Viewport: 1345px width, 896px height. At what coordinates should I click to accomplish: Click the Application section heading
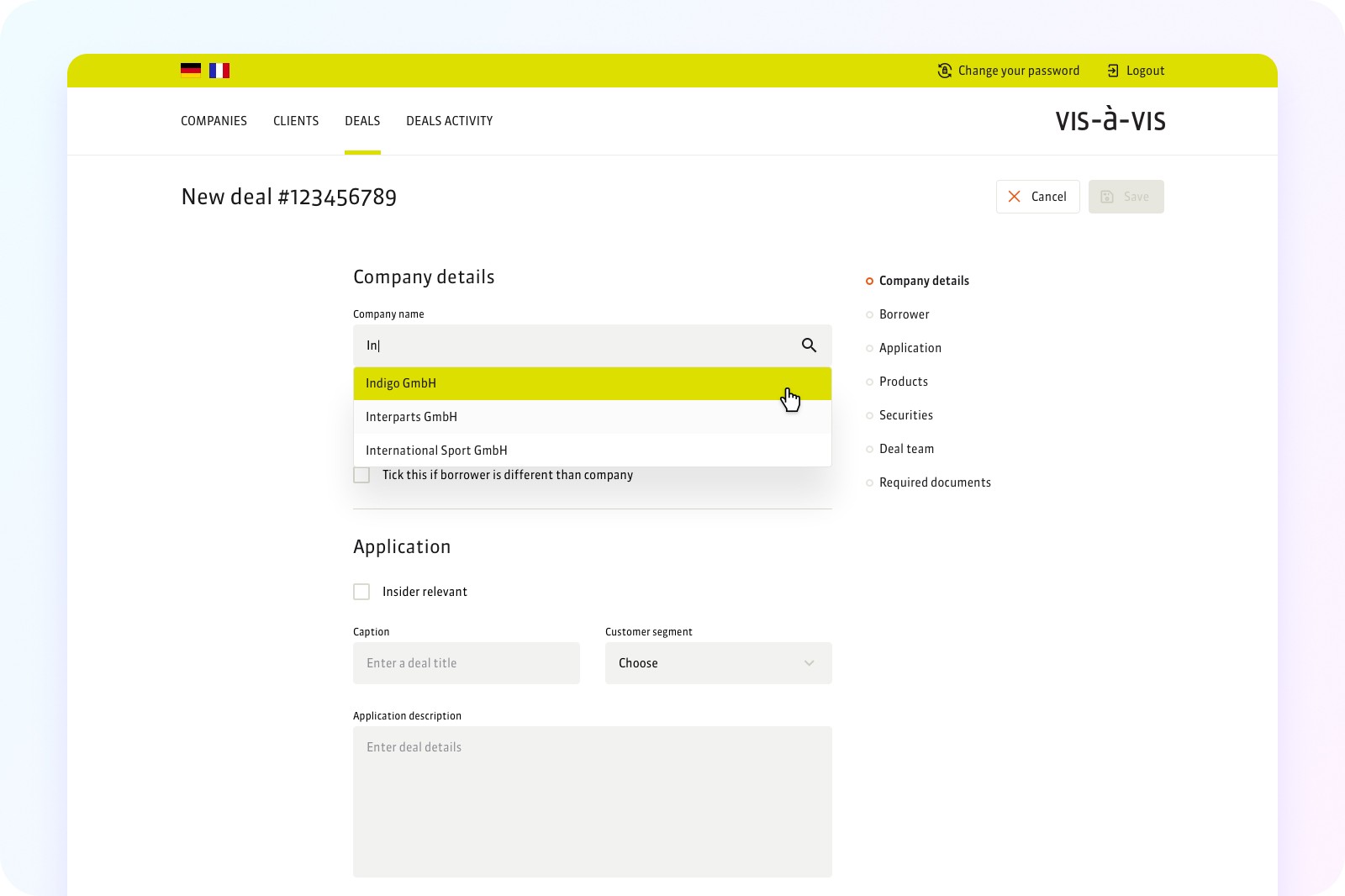point(402,547)
